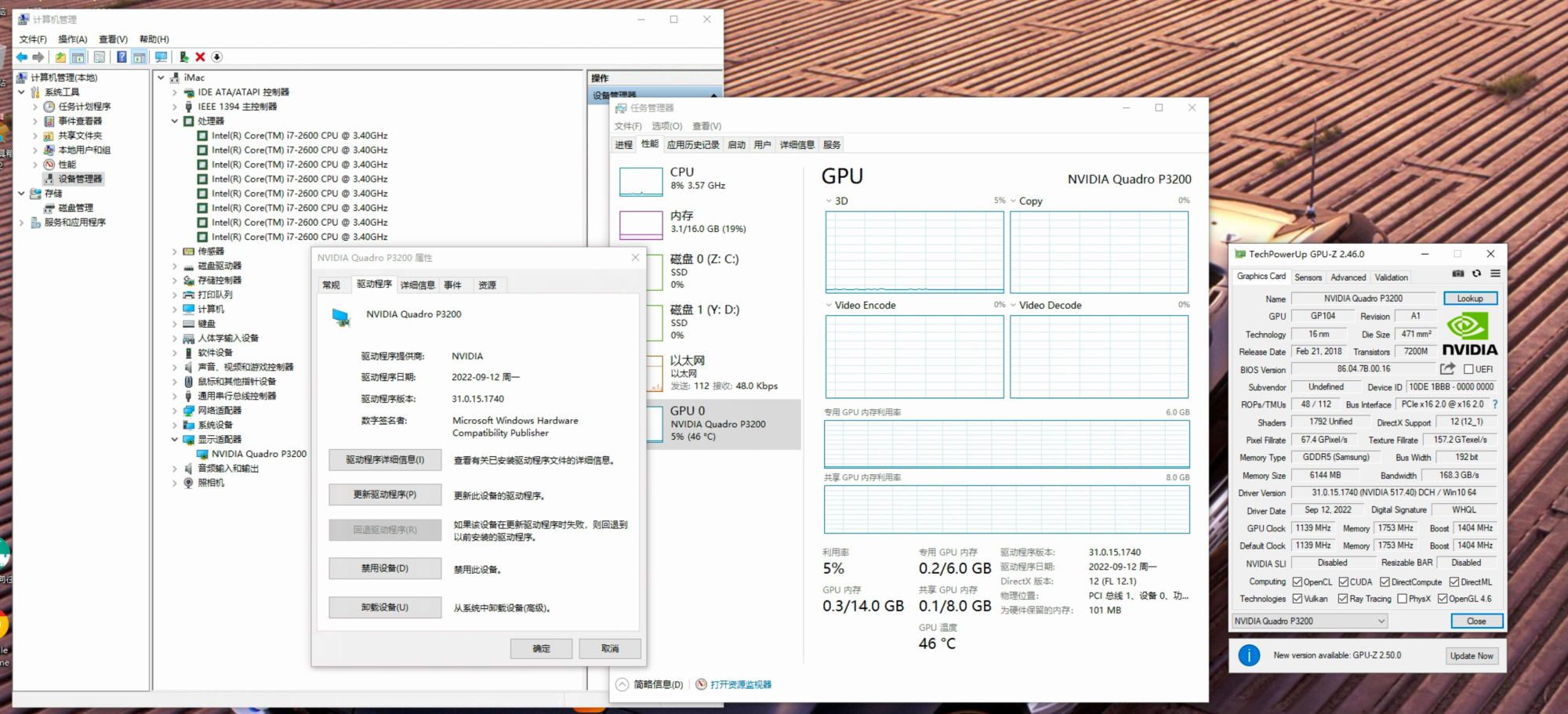Collapse the 系统工具 tree node
Viewport: 1568px width, 714px height.
(21, 92)
